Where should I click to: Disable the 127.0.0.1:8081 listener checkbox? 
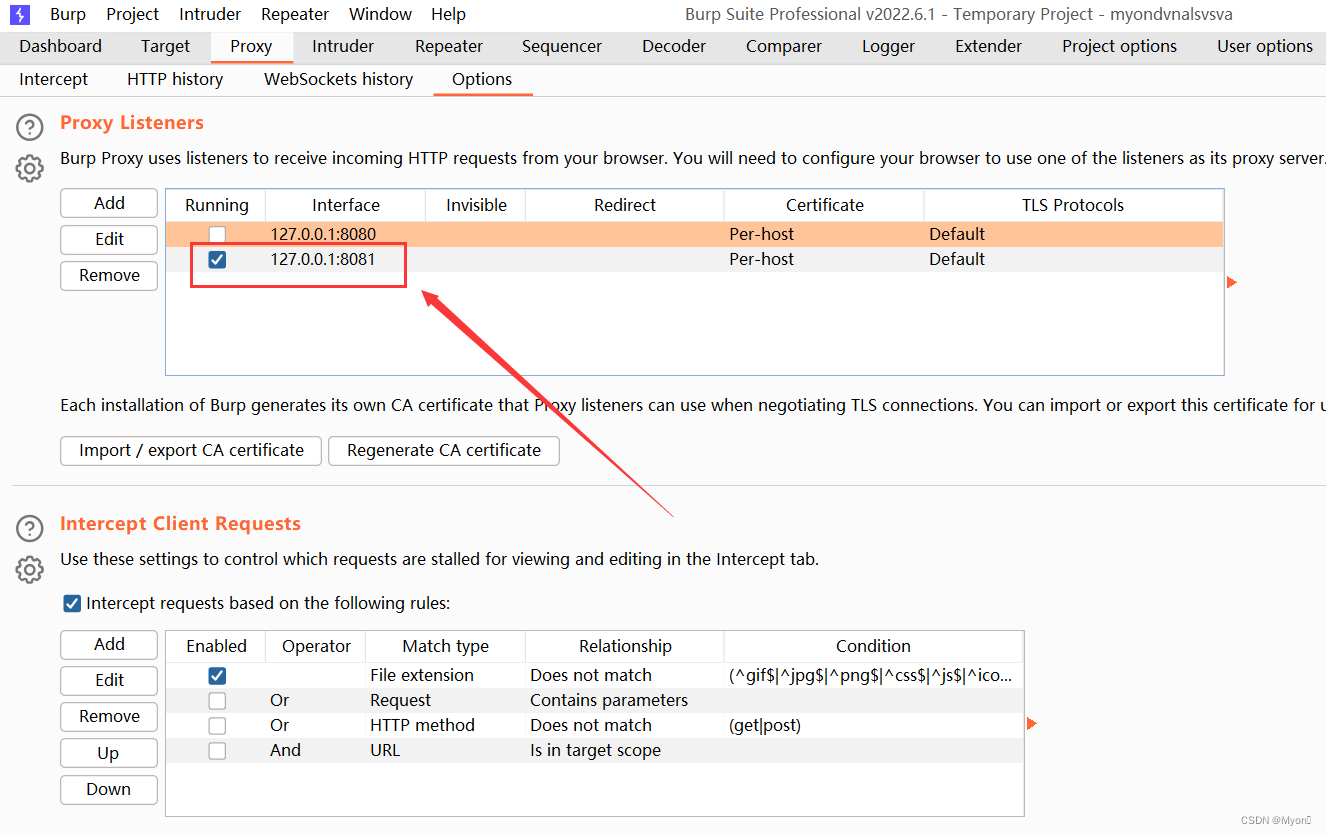217,260
